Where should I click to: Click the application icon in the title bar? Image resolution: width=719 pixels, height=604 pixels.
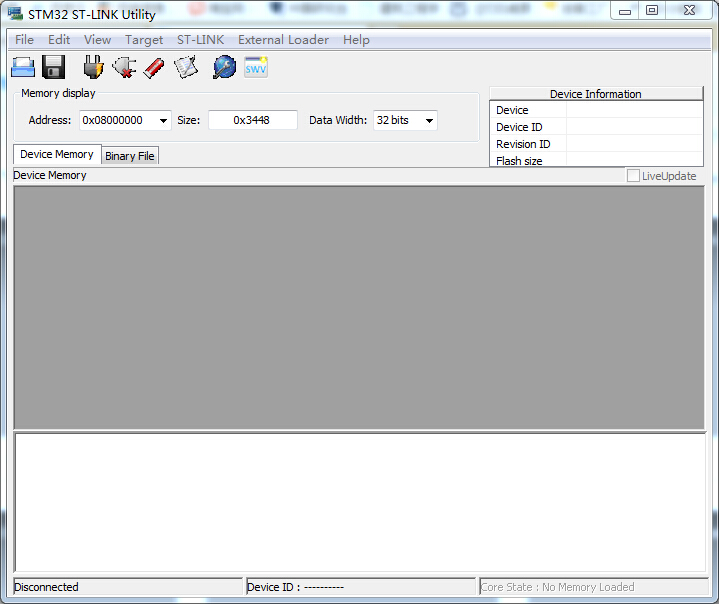tap(15, 13)
